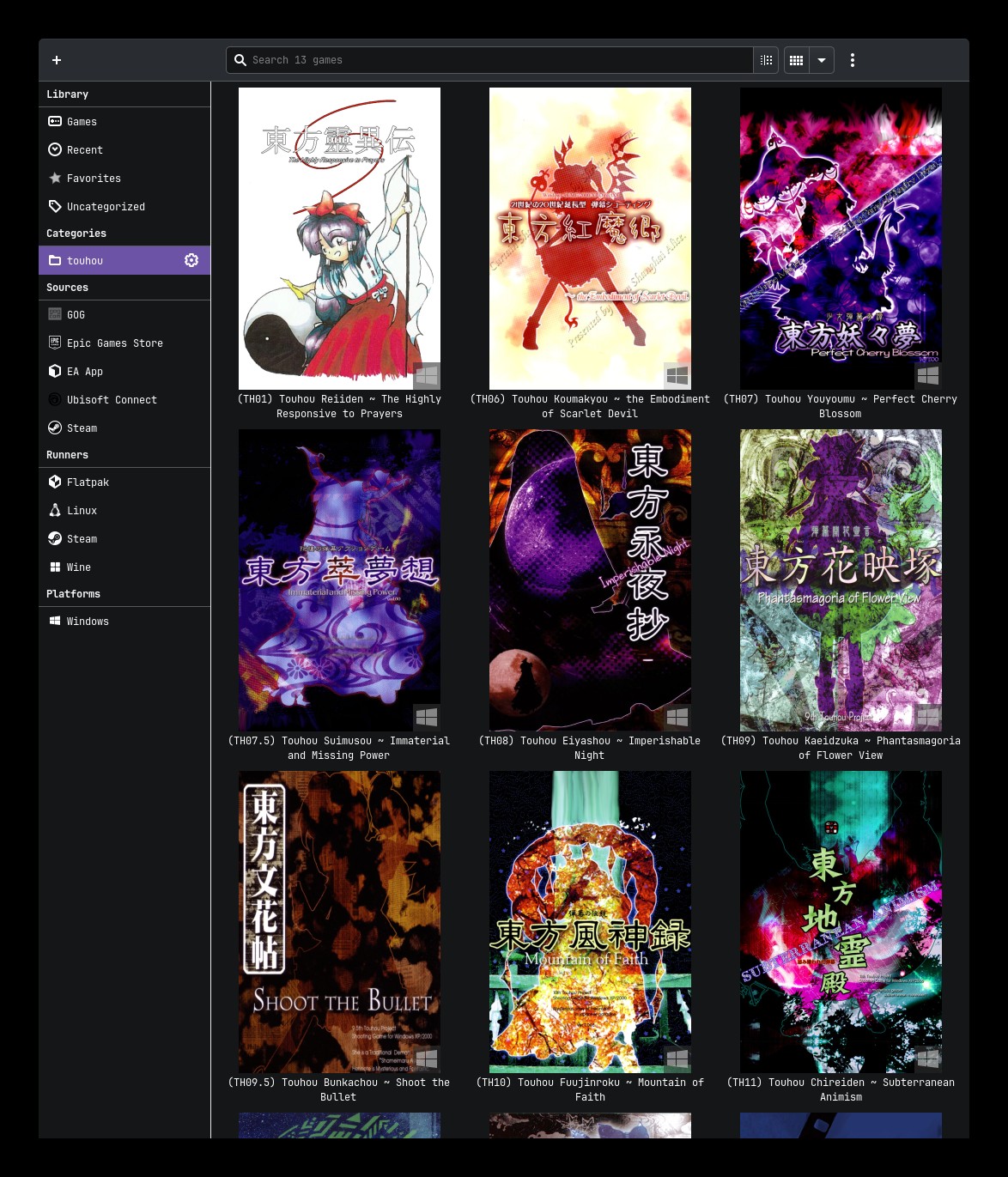Click the Flatpak runner icon
This screenshot has height=1177, width=1008.
(55, 482)
